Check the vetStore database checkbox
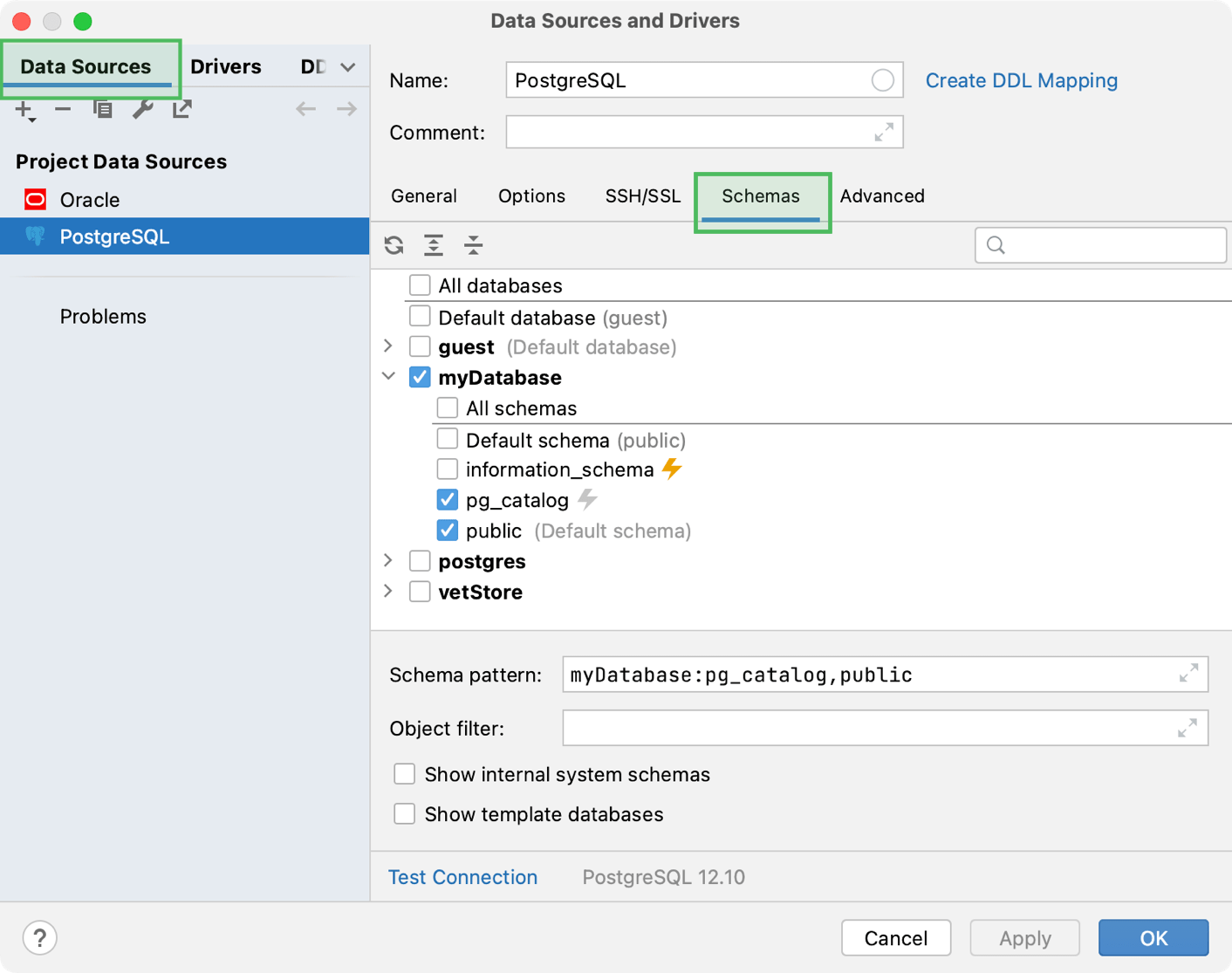 coord(420,592)
